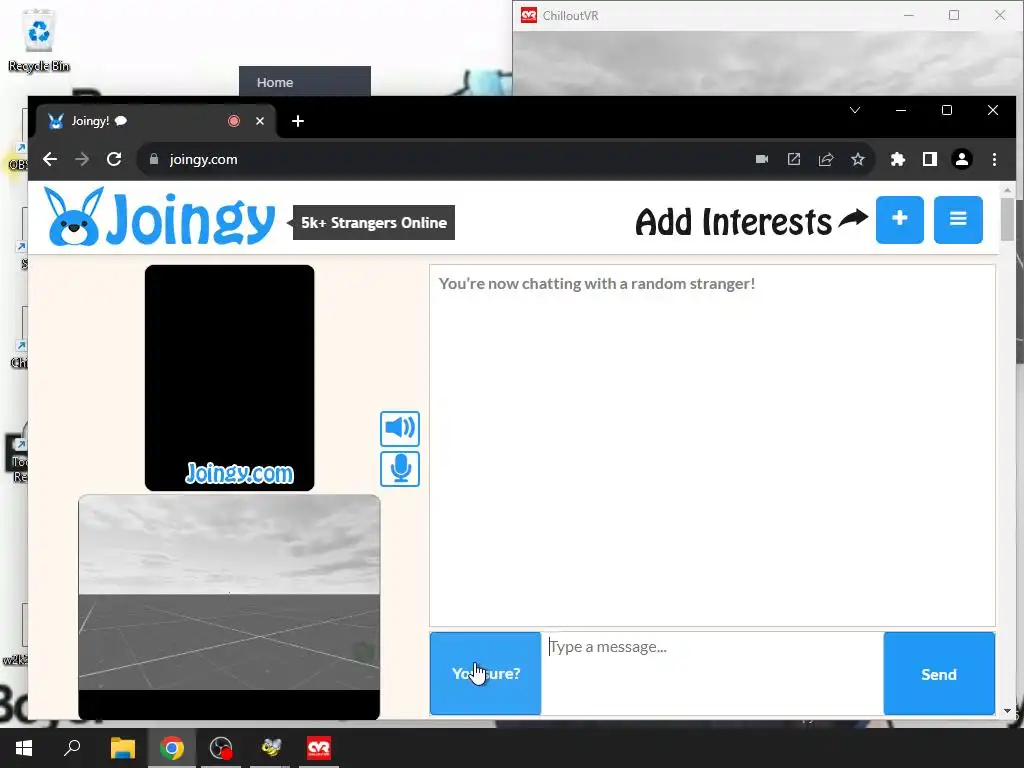Click your own webcam preview video
This screenshot has width=1024, height=768.
coord(229,607)
